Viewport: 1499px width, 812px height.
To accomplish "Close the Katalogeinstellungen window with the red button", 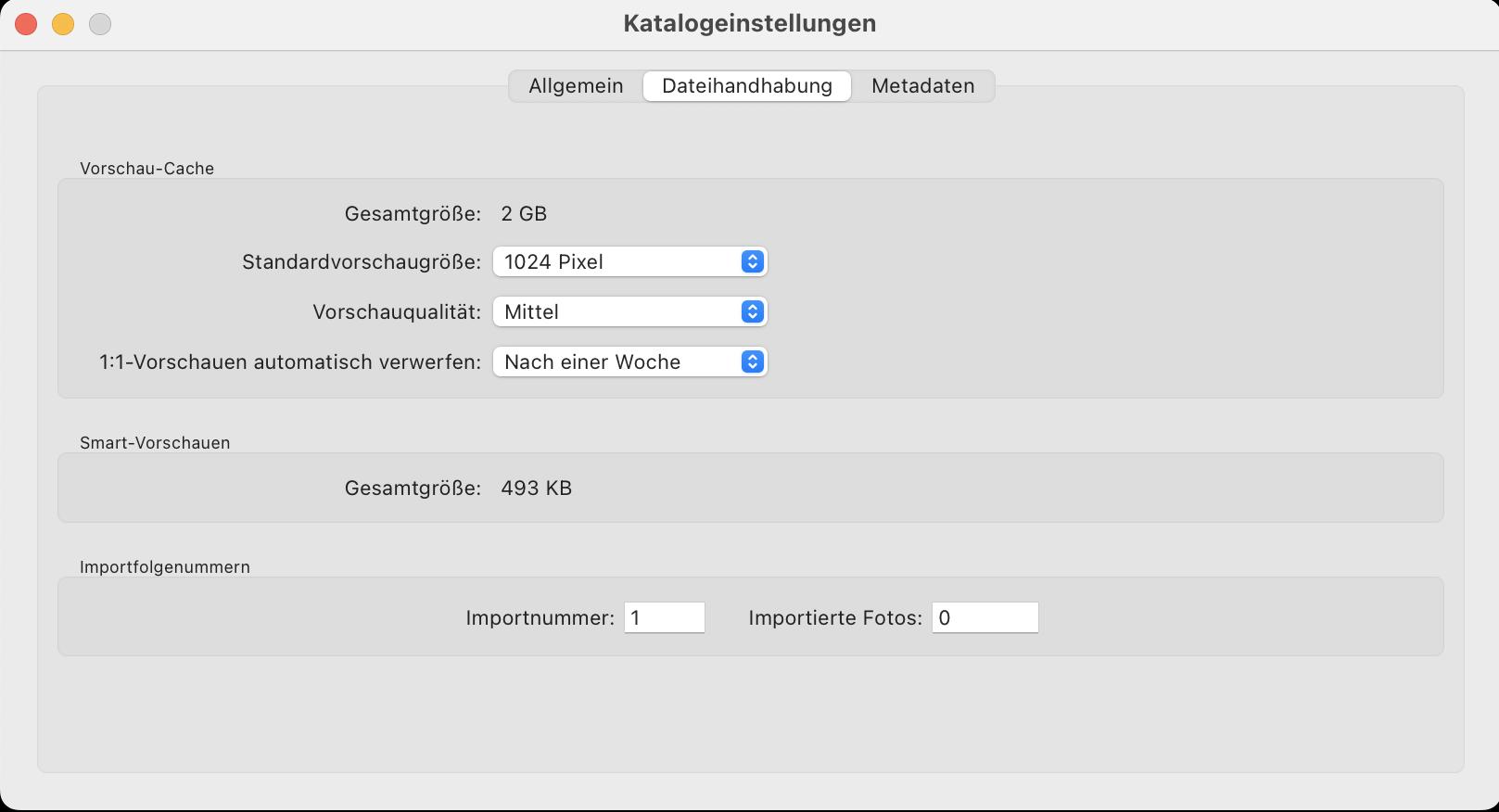I will pos(26,24).
